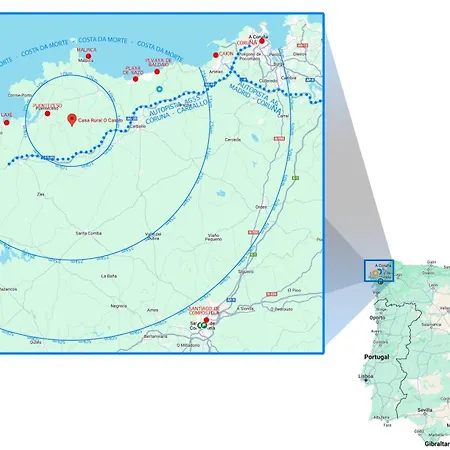Image resolution: width=450 pixels, height=450 pixels.
Task: Click the Autopista AG55 Coruña - Carballo label
Action: [x=178, y=110]
